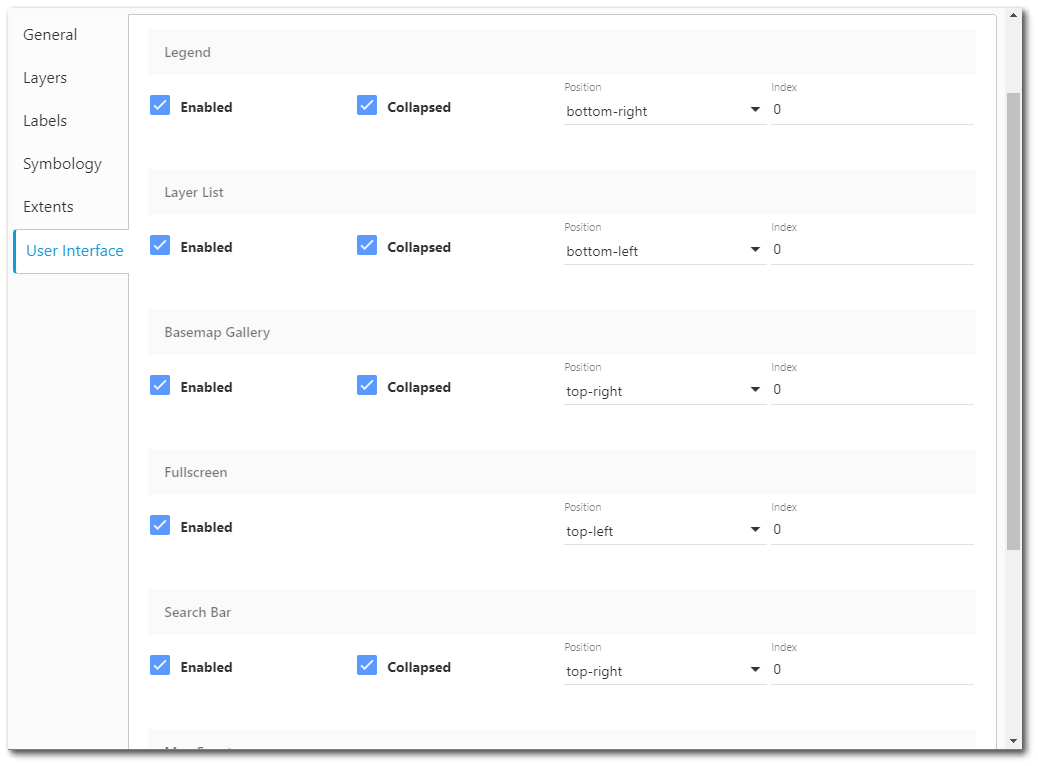Toggle Collapsed for the Basemap Gallery

367,385
